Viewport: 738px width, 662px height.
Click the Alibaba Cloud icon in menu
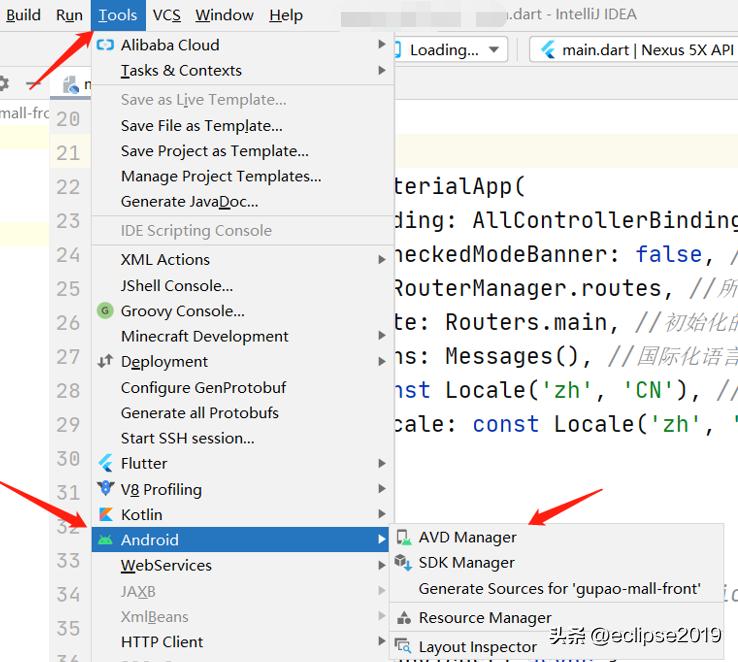(x=105, y=45)
